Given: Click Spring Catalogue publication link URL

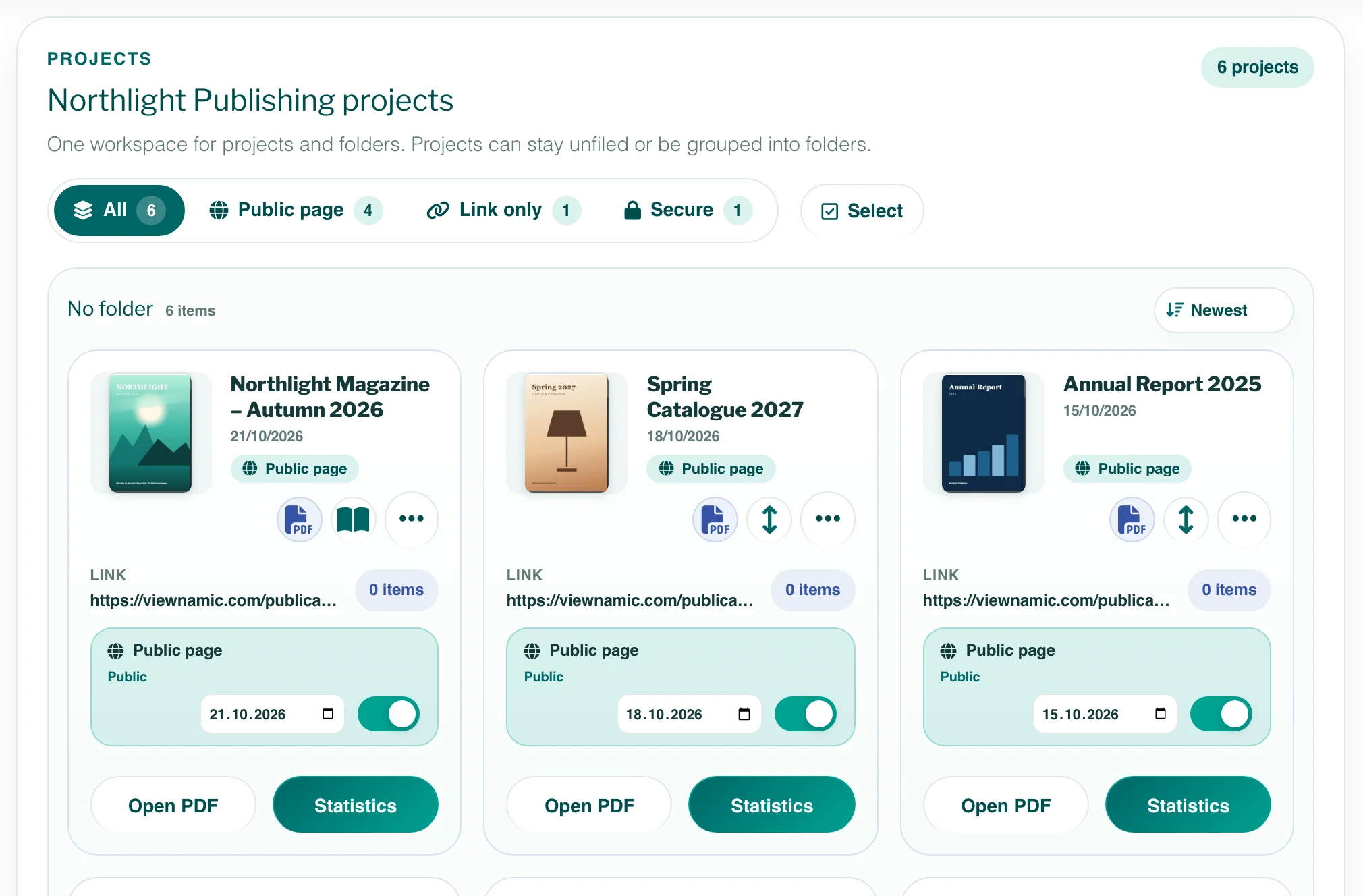Looking at the screenshot, I should [630, 600].
